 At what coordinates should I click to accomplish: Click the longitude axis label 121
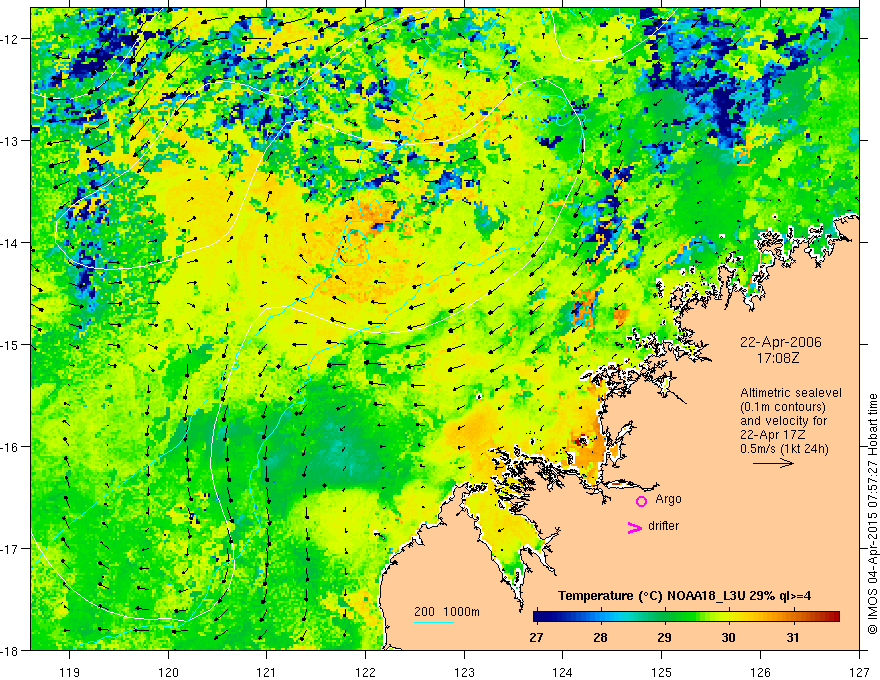pyautogui.click(x=267, y=672)
